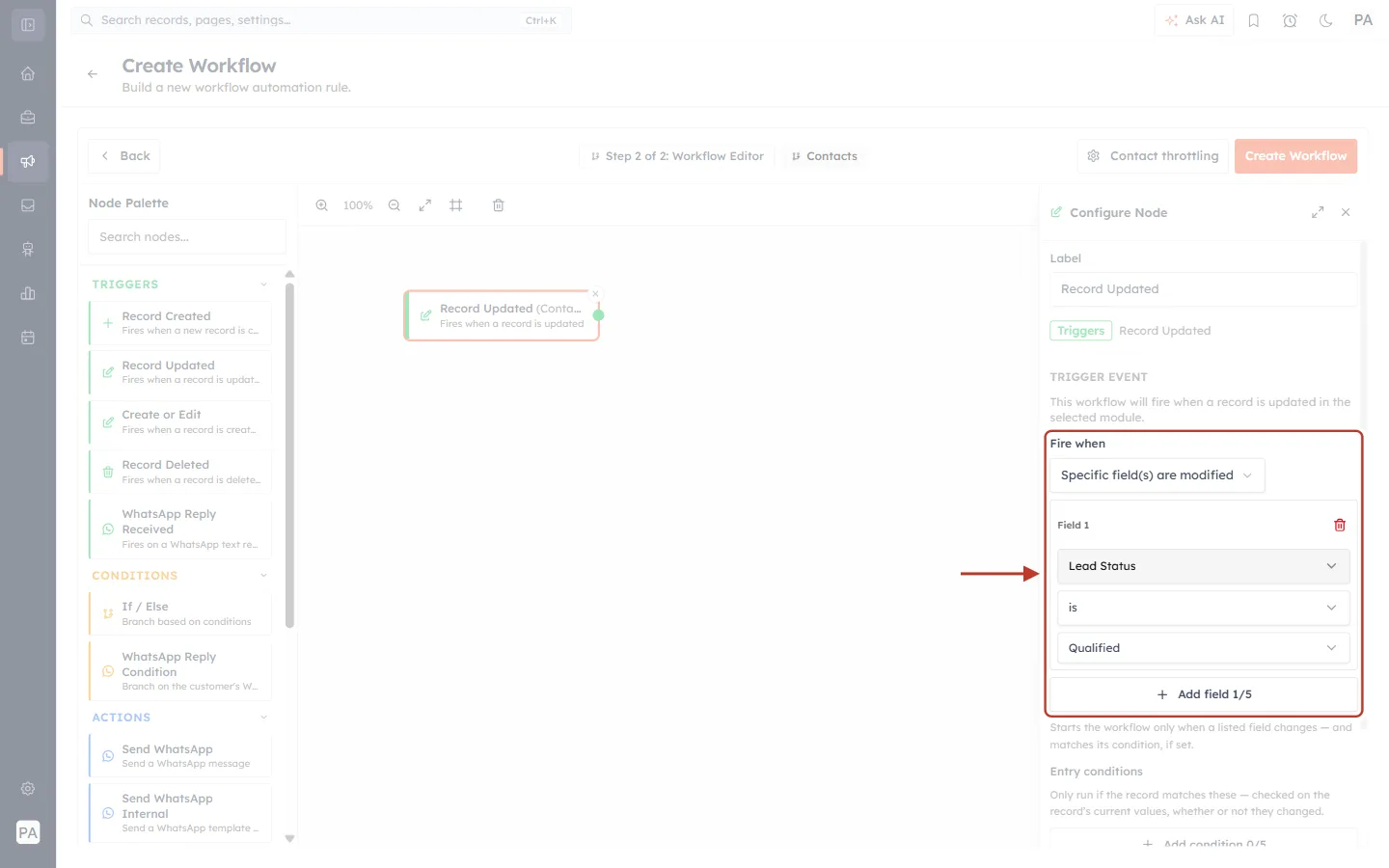This screenshot has width=1389, height=868.
Task: Click the Ask AI button
Action: click(x=1194, y=20)
